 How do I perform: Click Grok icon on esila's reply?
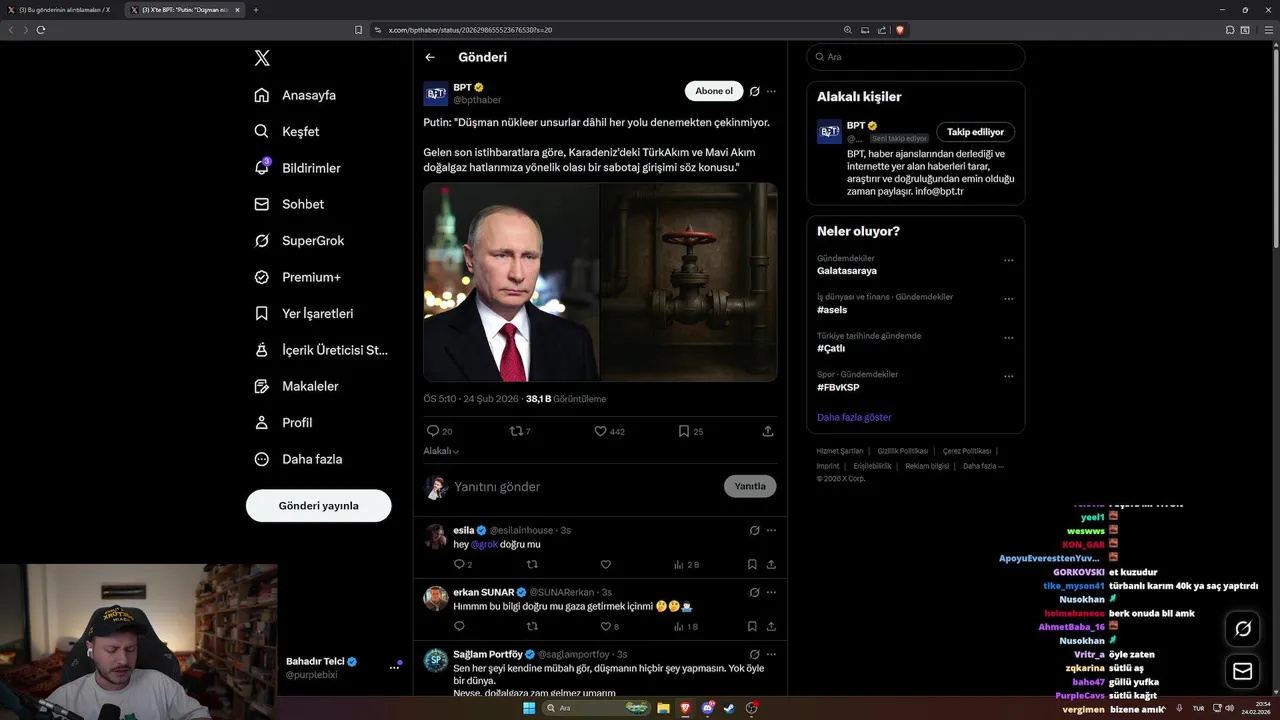tap(754, 530)
